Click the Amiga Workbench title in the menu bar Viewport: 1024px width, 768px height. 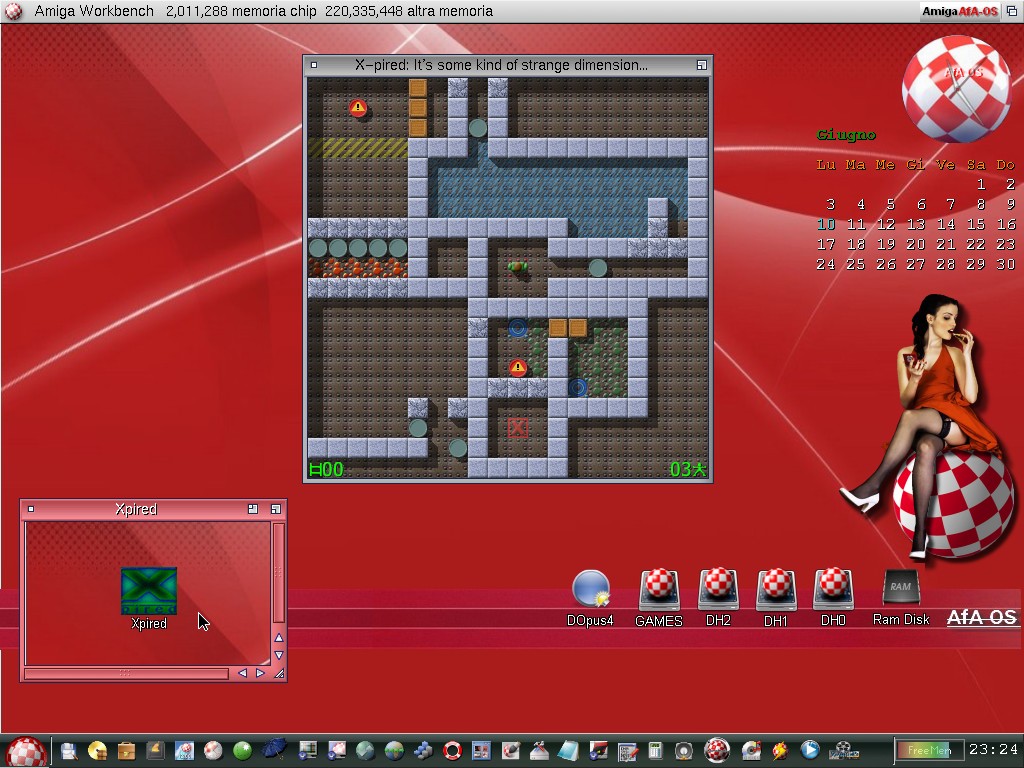[x=94, y=11]
